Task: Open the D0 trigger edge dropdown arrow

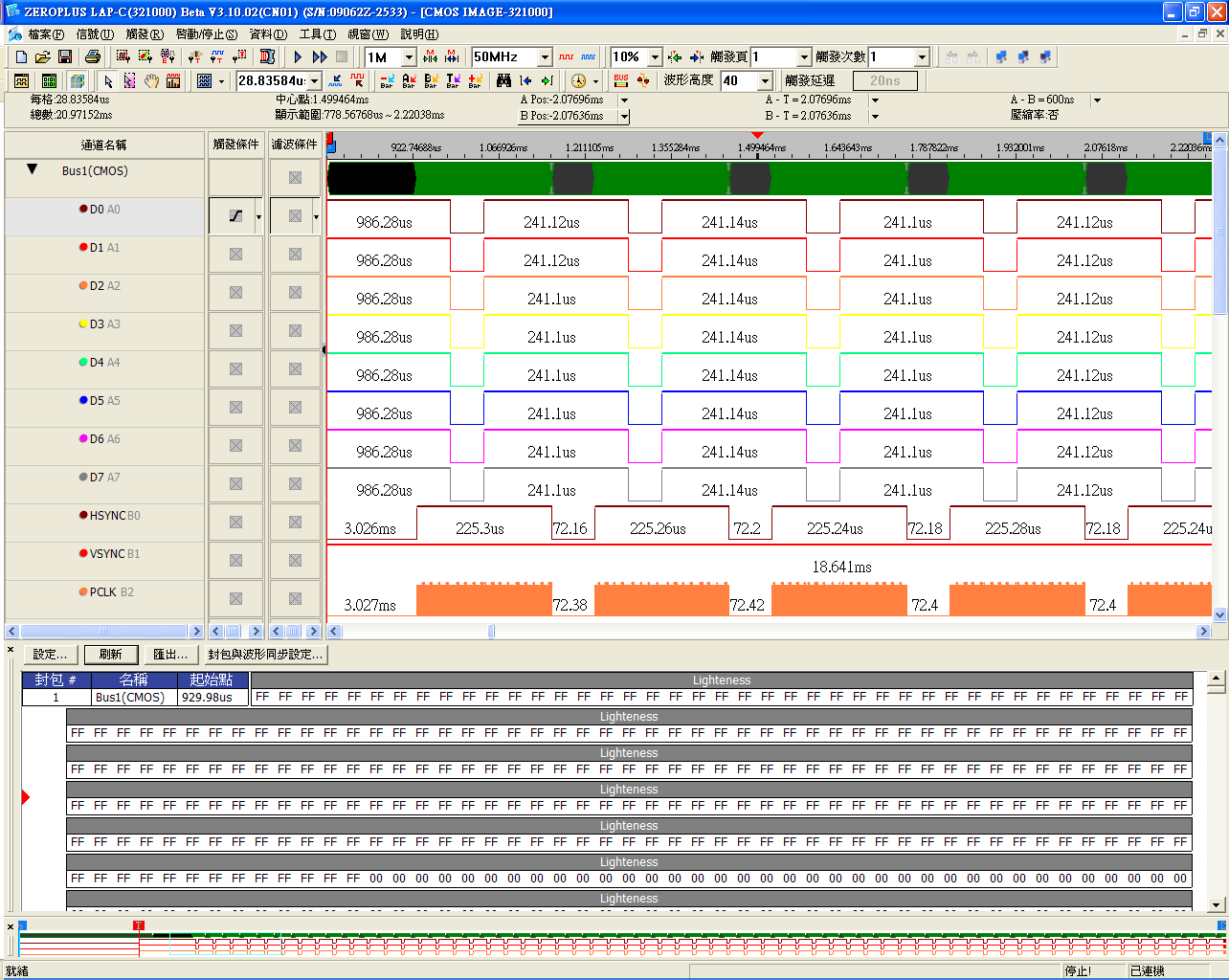Action: [258, 217]
